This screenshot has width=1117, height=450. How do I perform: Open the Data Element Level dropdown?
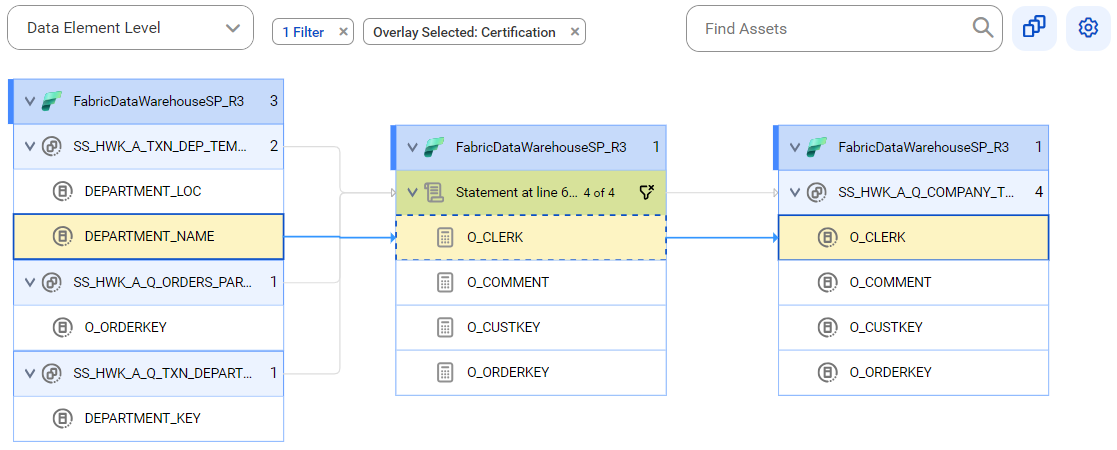pyautogui.click(x=130, y=28)
